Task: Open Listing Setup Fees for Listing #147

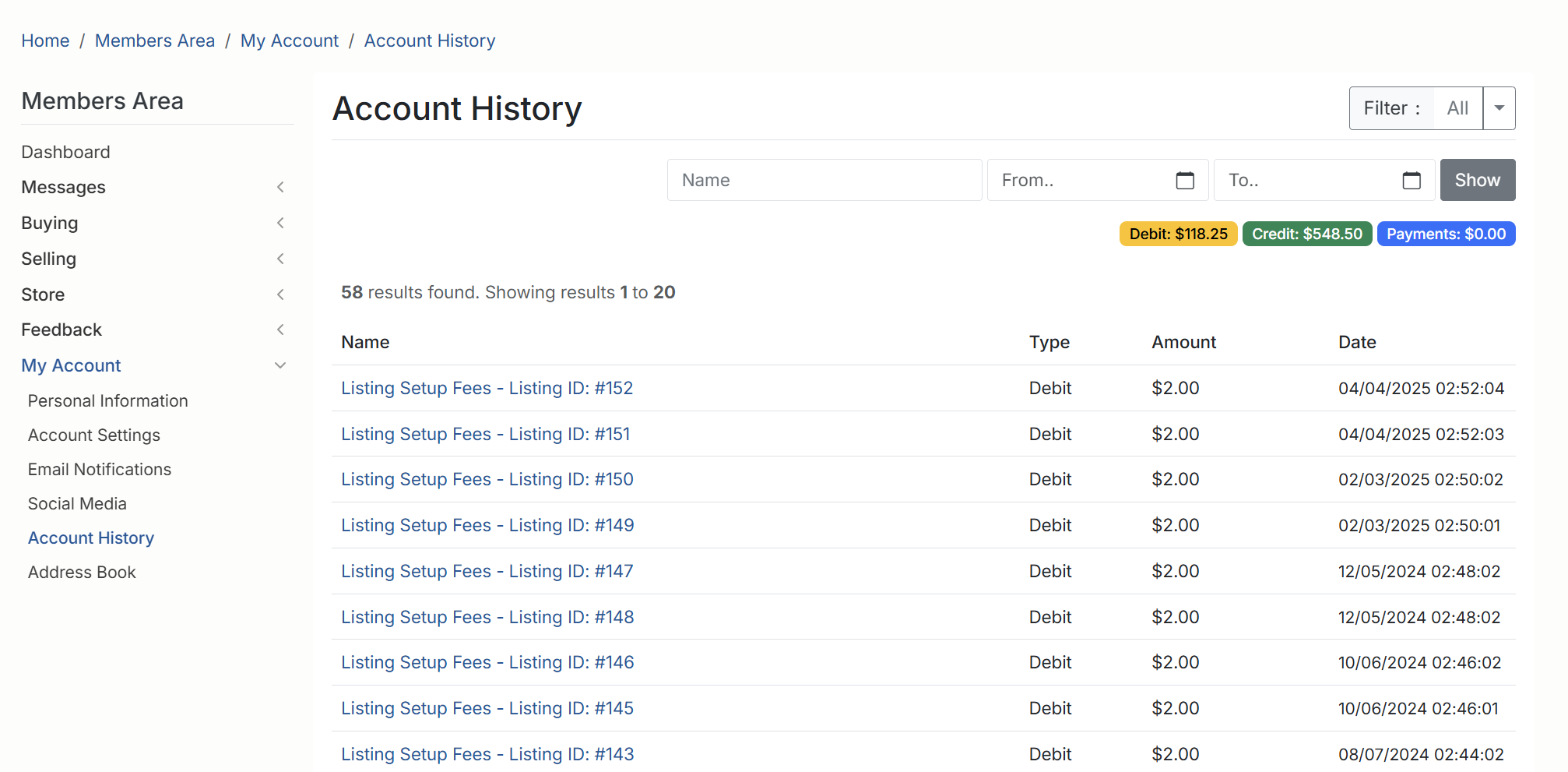Action: [x=487, y=571]
